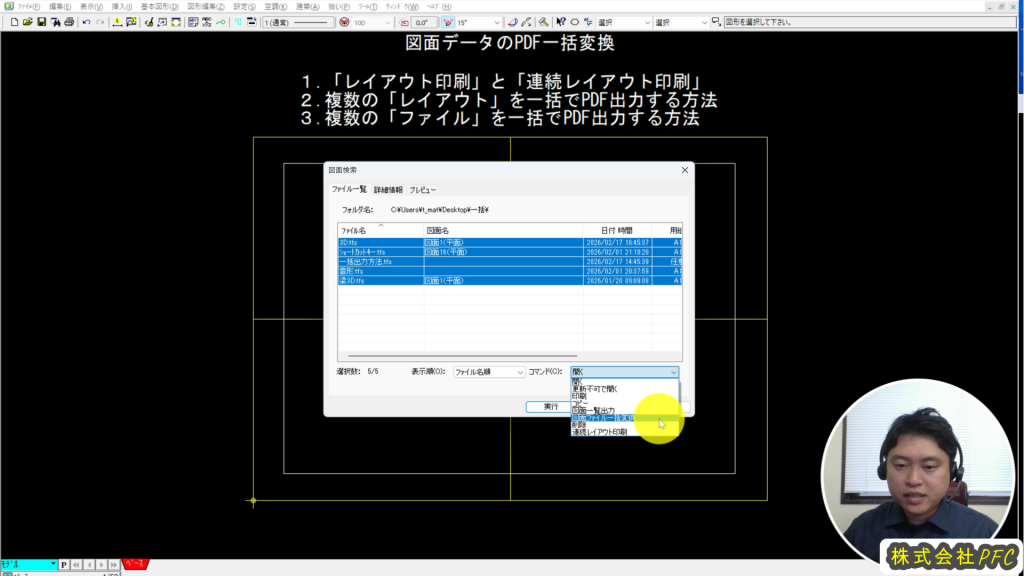Image resolution: width=1024 pixels, height=576 pixels.
Task: Choose 図面一覧出力 in the command list
Action: coord(593,410)
